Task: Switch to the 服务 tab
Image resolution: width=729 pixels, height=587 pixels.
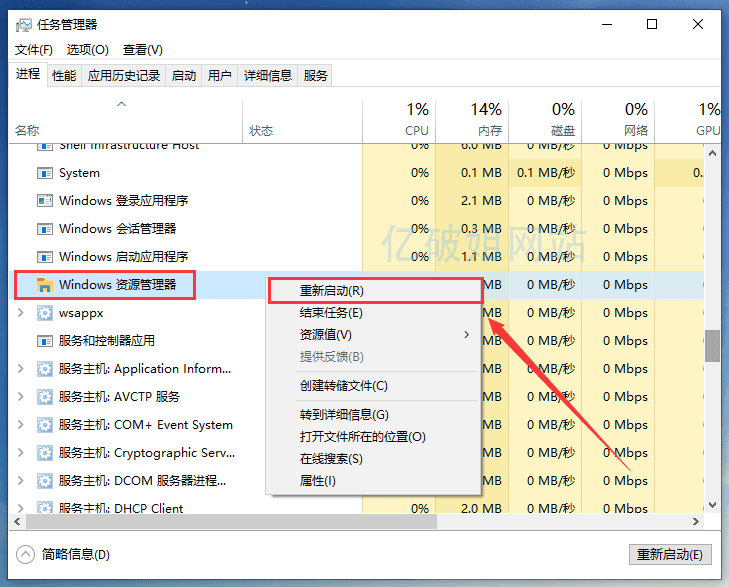Action: (x=316, y=76)
